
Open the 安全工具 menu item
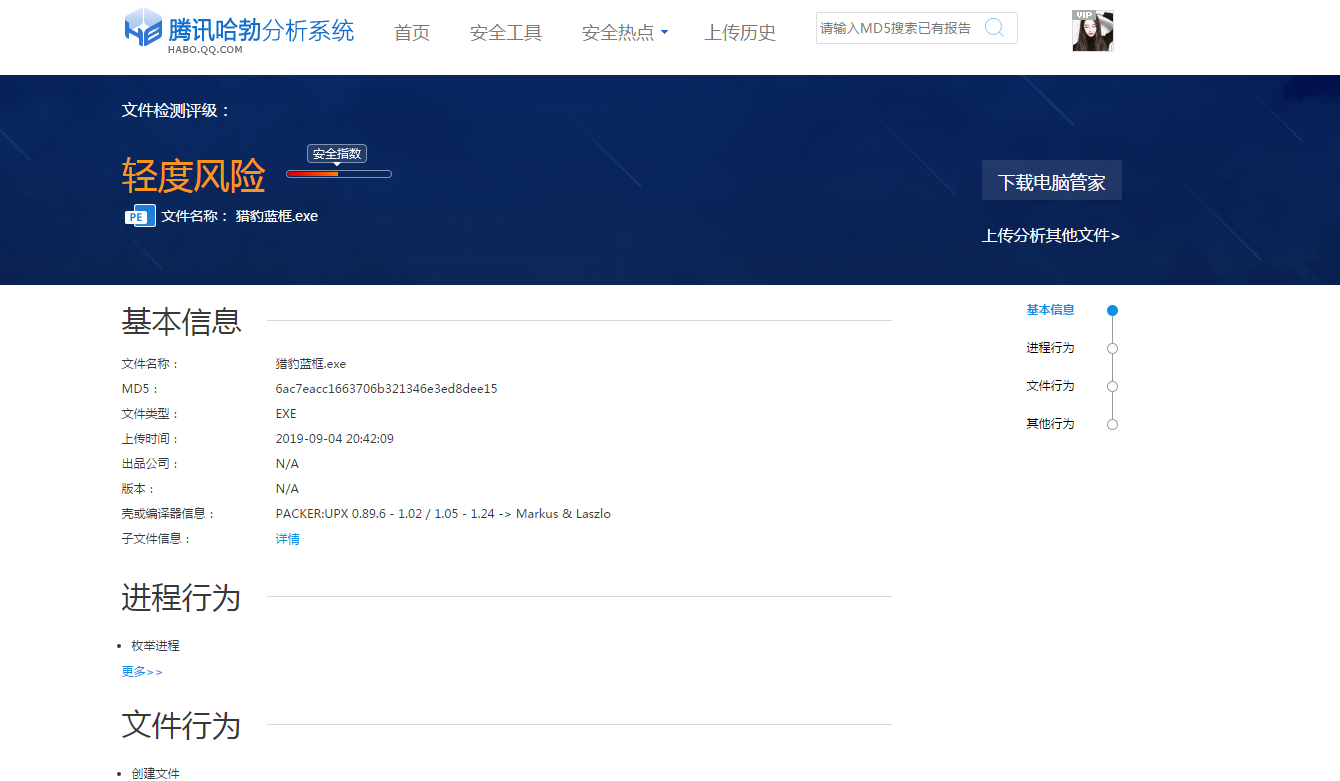[506, 33]
